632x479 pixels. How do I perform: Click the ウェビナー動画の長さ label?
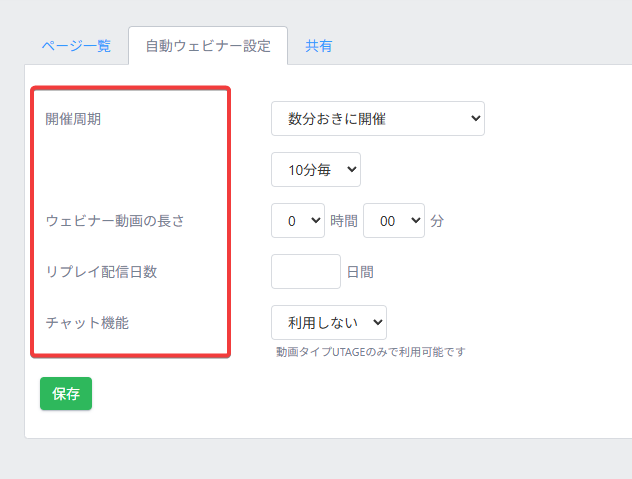click(x=115, y=221)
